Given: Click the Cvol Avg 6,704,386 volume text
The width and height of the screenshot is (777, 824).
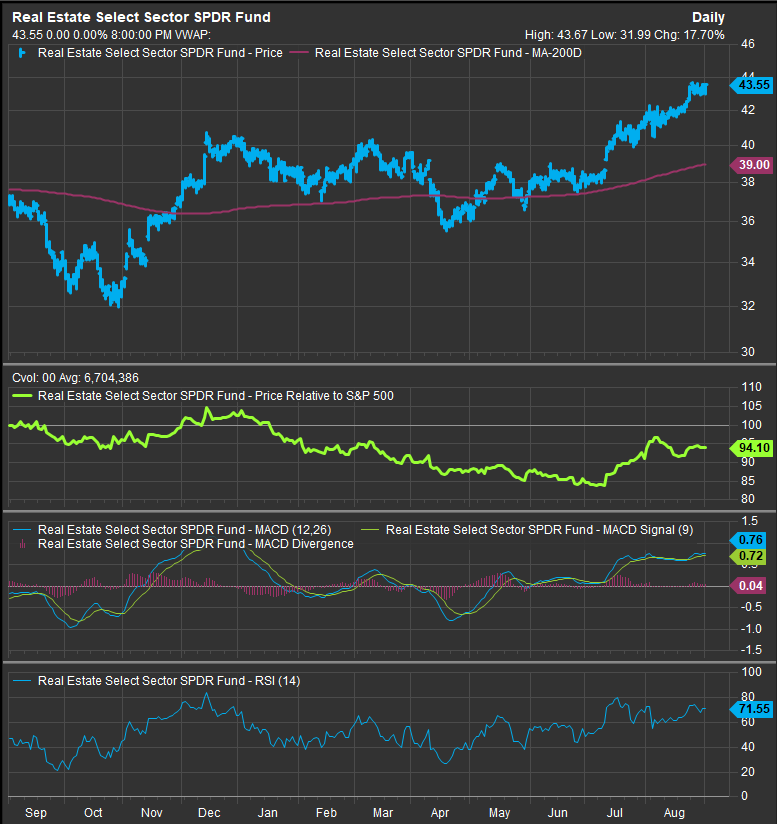Looking at the screenshot, I should pos(75,378).
